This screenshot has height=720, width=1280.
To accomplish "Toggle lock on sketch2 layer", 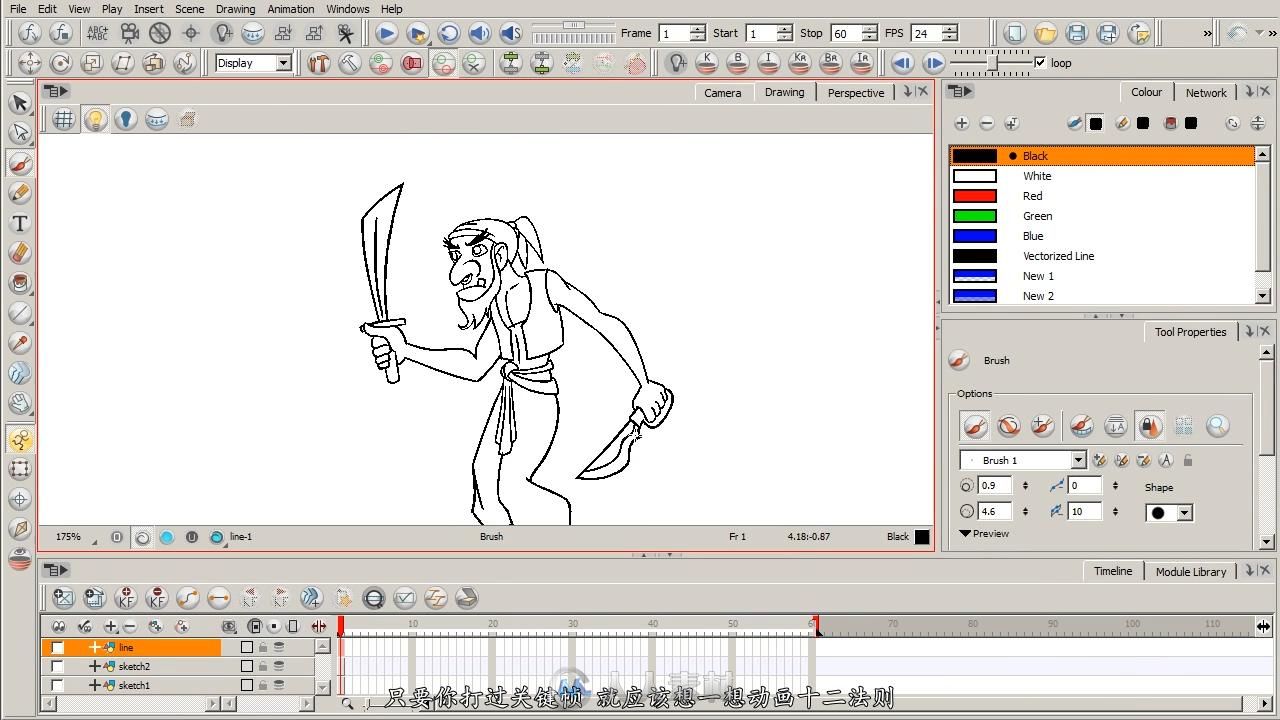I will [x=263, y=666].
